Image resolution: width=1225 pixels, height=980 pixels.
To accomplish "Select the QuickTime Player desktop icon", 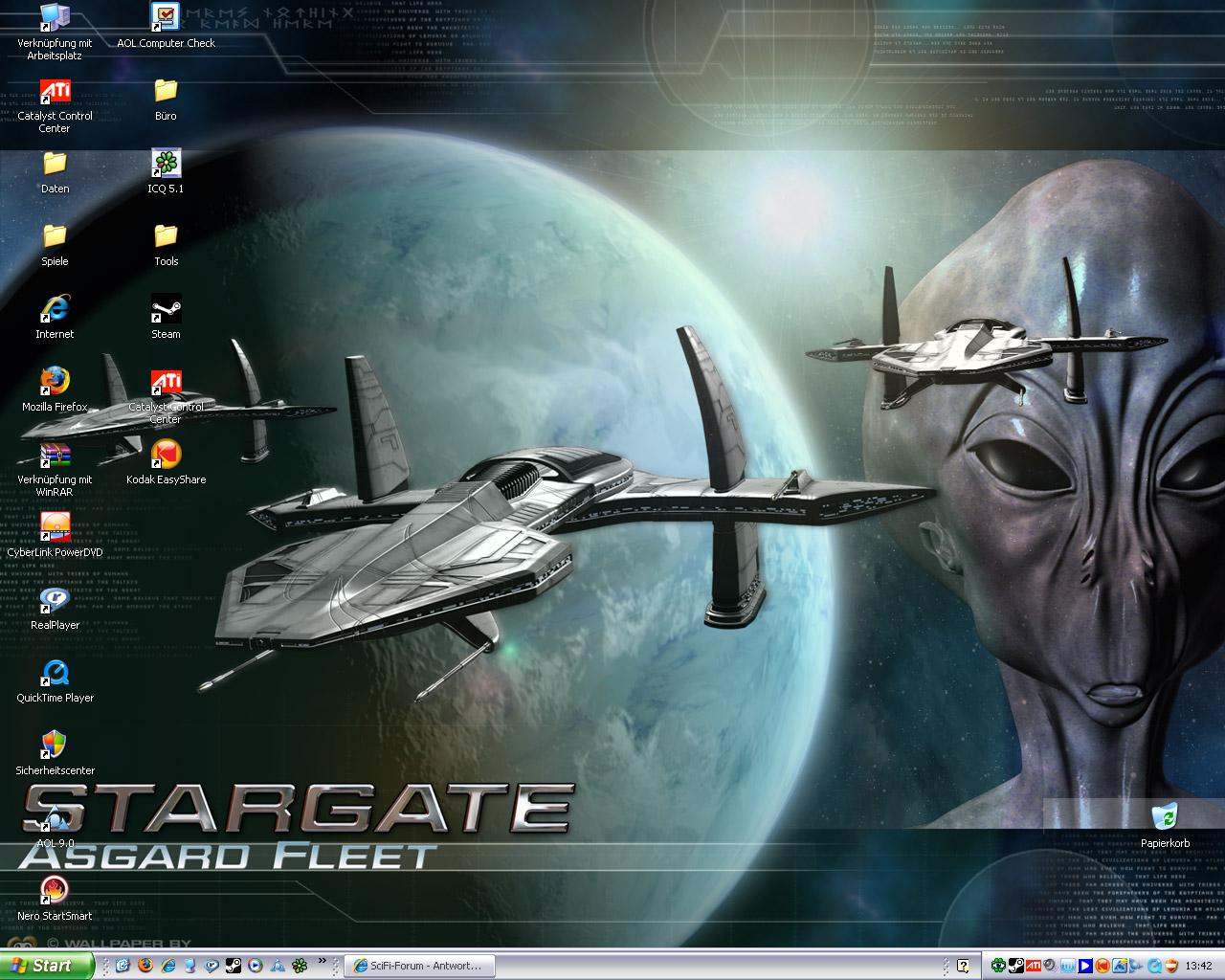I will pyautogui.click(x=55, y=674).
